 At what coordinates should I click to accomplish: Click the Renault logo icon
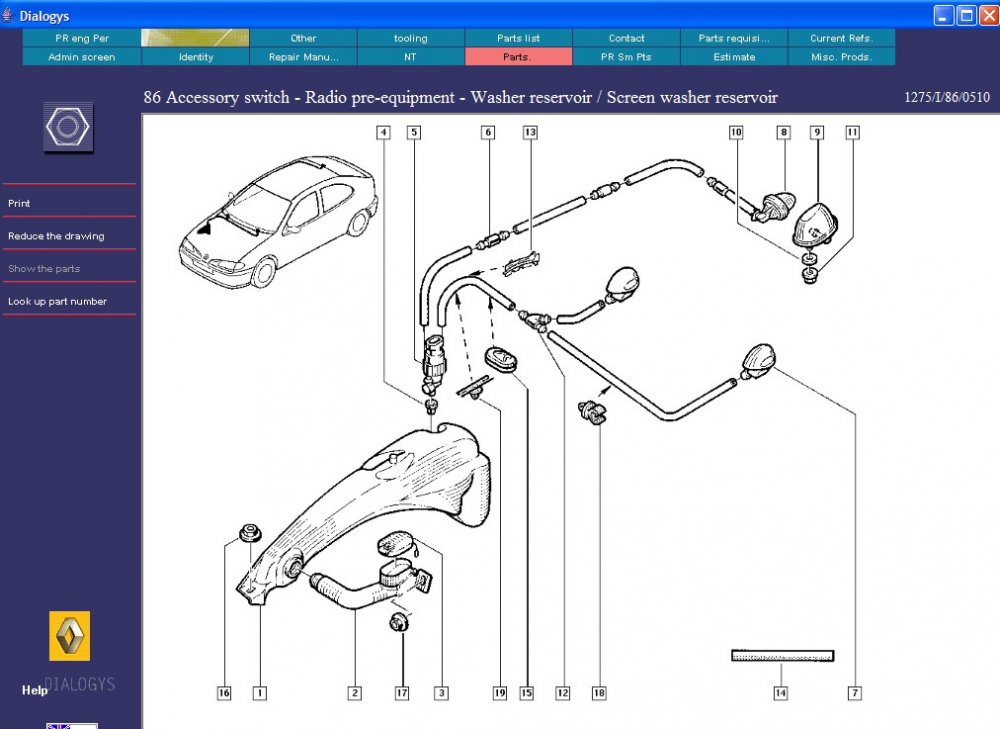(x=70, y=636)
